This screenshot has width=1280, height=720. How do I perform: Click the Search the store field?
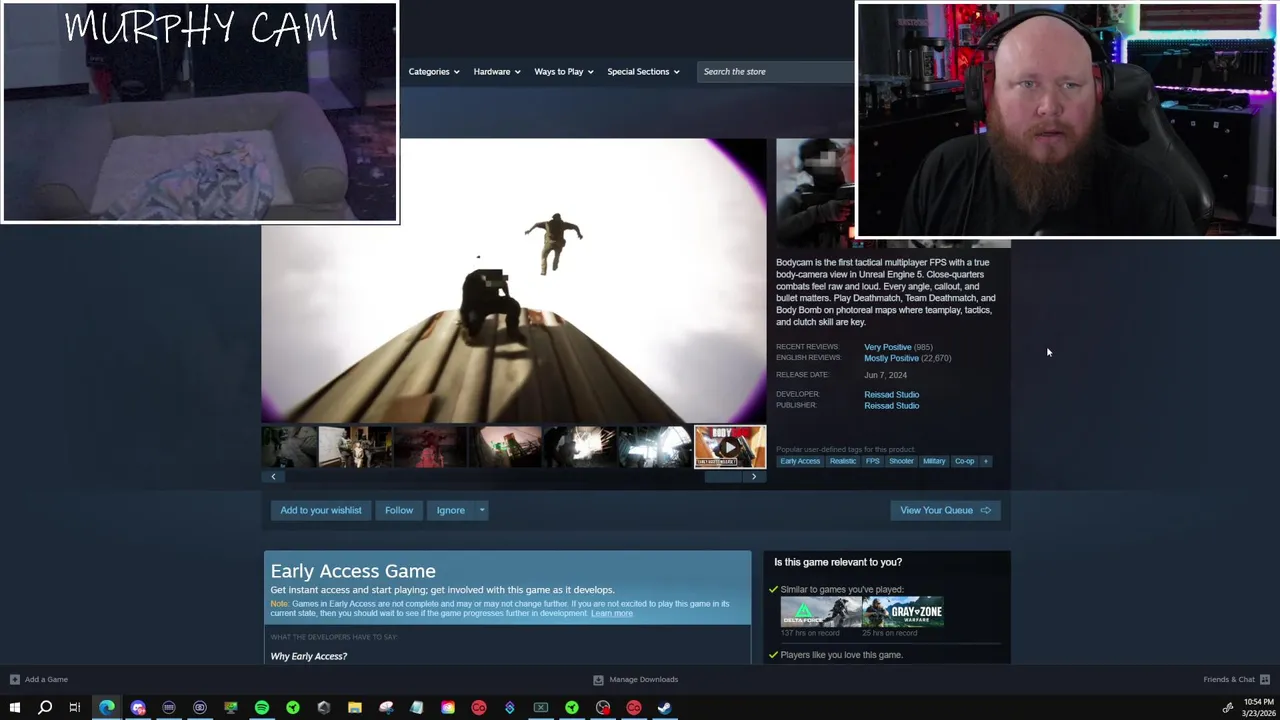776,72
